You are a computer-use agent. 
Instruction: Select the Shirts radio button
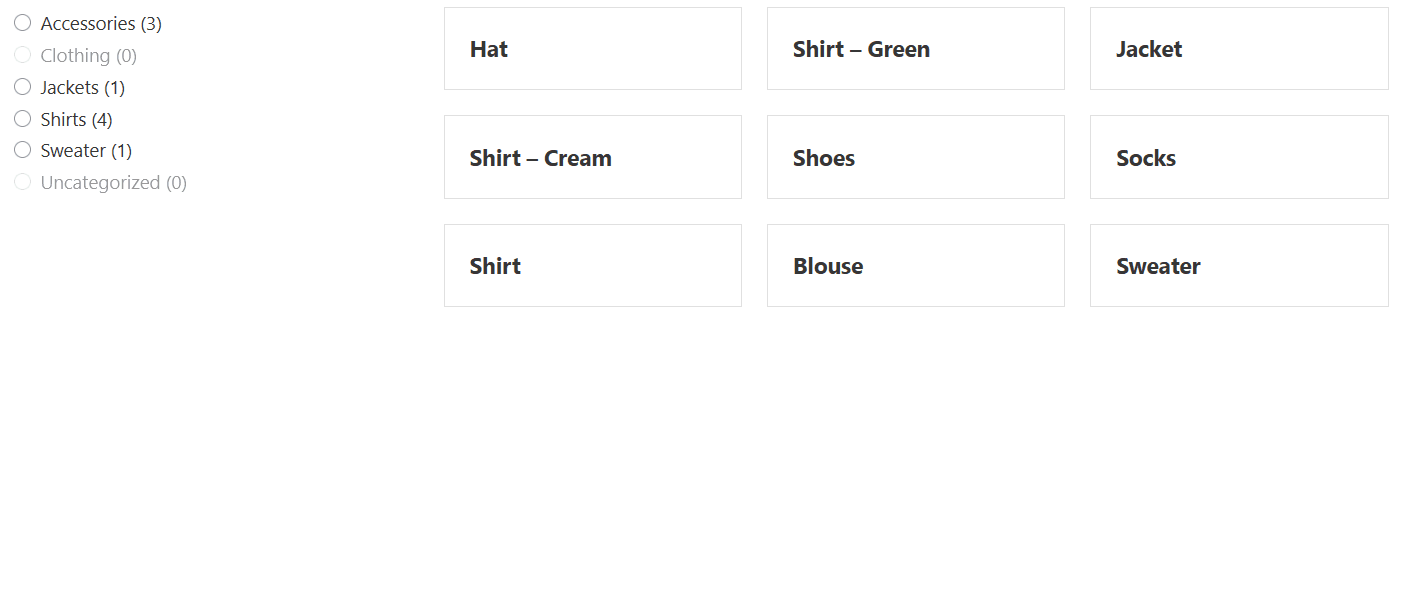pyautogui.click(x=22, y=118)
